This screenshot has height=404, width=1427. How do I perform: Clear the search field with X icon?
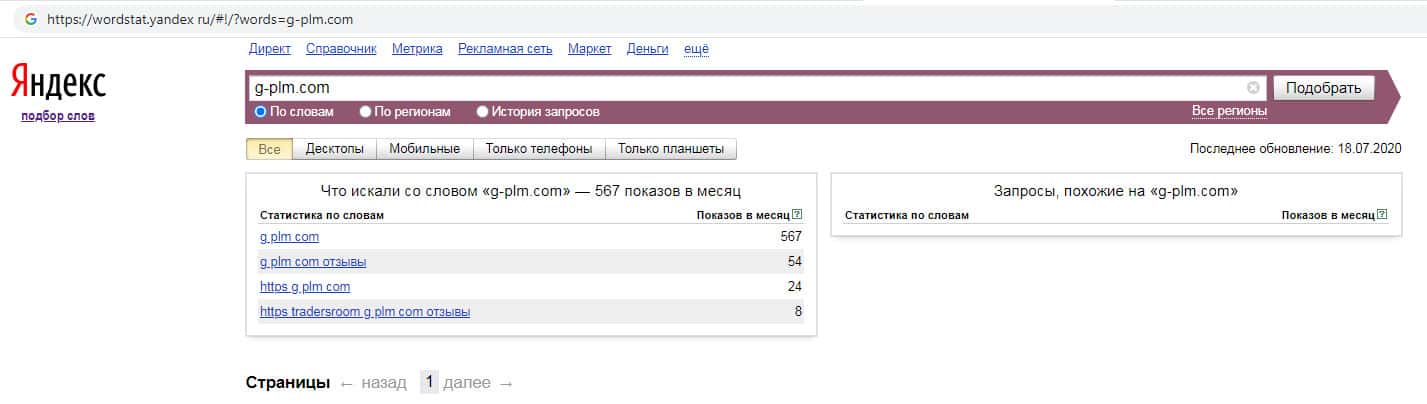pyautogui.click(x=1253, y=88)
